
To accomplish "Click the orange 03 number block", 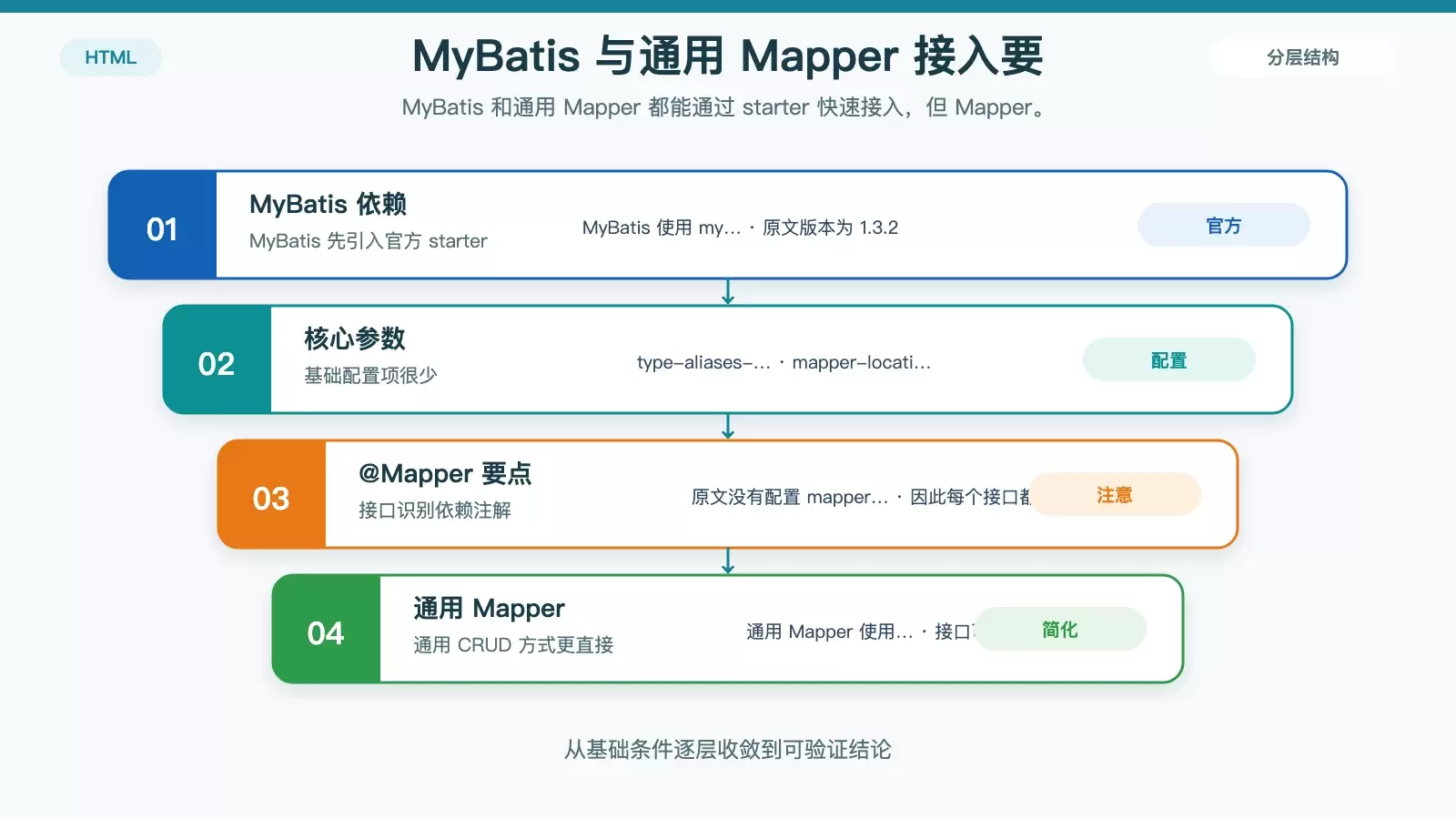I will tap(271, 494).
